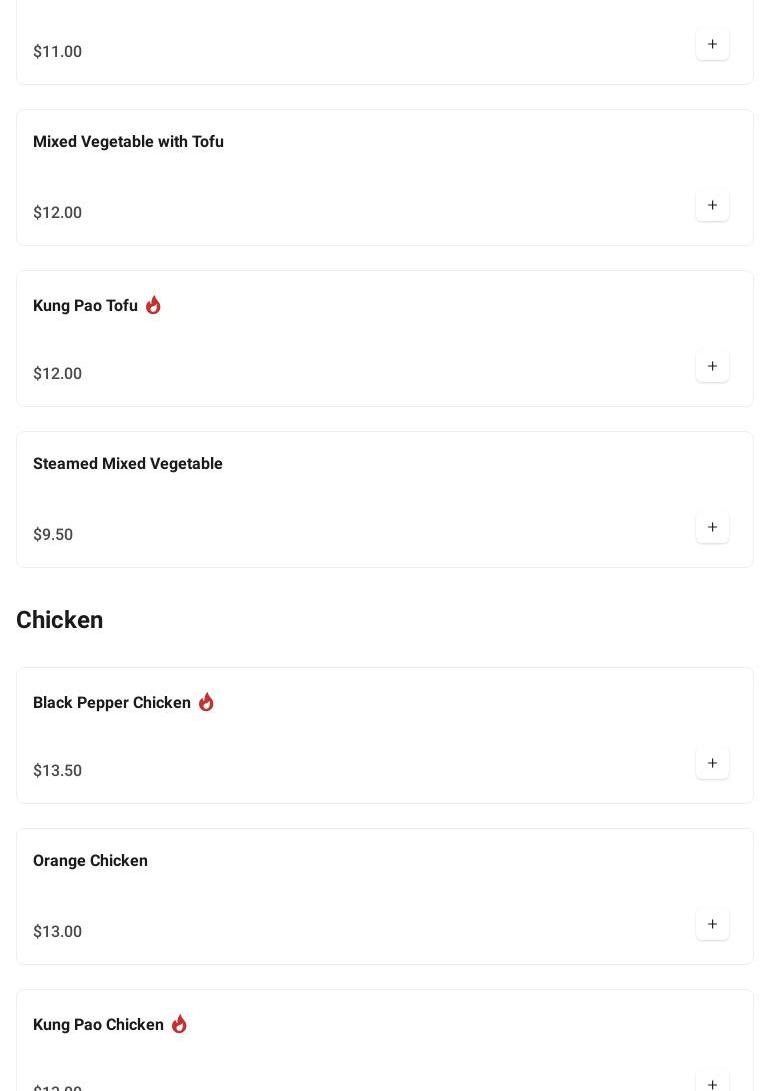
Task: Open Kung Pao Chicken item title
Action: [98, 1024]
